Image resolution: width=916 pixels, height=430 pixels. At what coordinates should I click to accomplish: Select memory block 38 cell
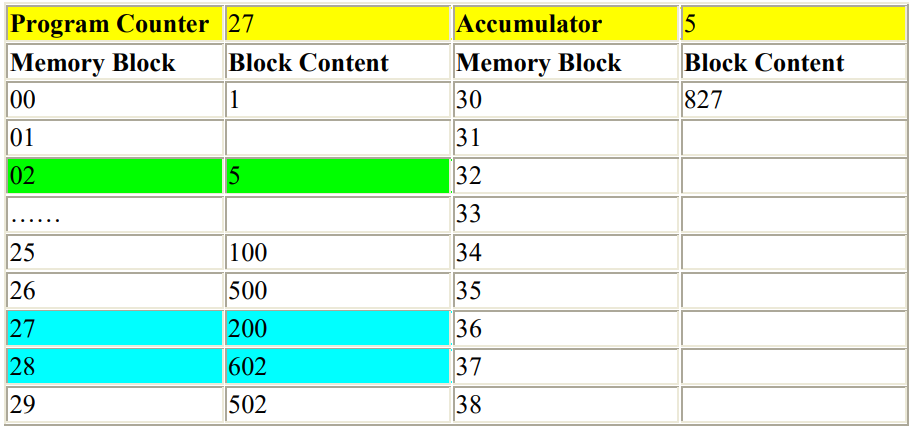[566, 404]
